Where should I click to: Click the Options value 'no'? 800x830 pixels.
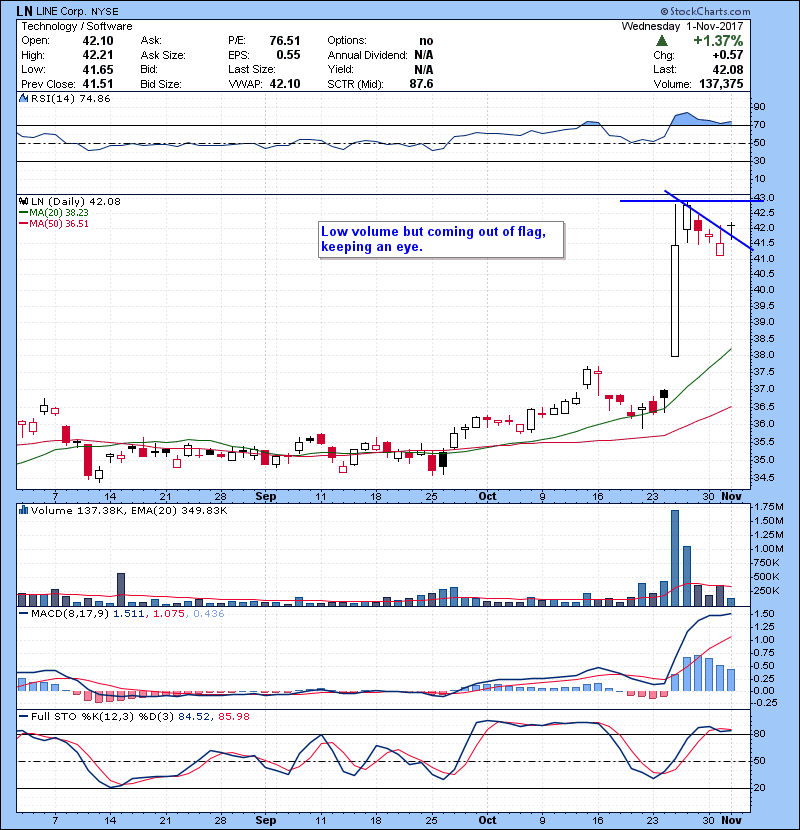[426, 41]
